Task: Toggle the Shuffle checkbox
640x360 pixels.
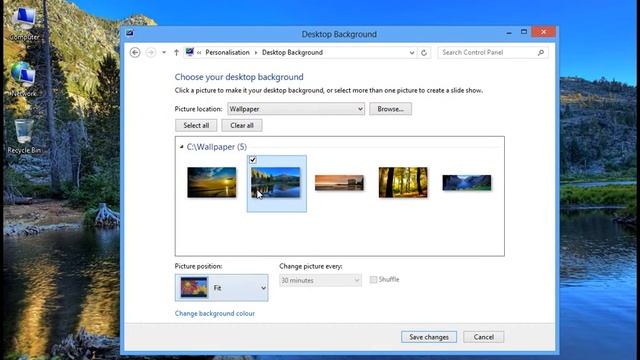Action: pyautogui.click(x=373, y=280)
